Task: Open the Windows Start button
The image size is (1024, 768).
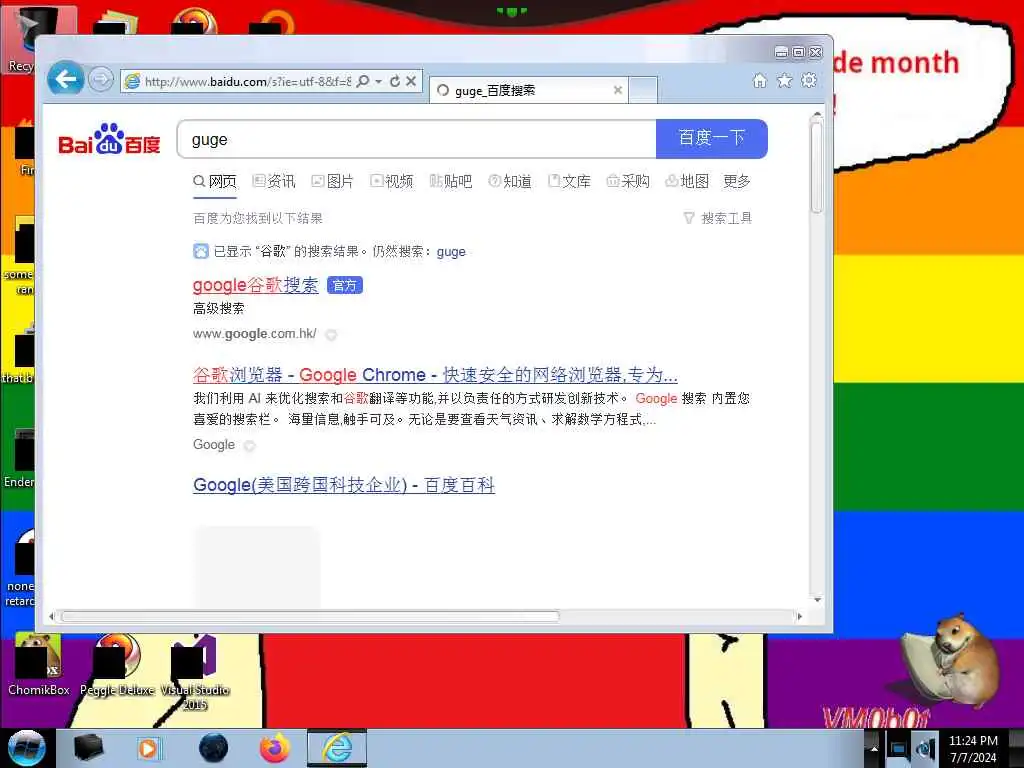Action: pos(26,748)
